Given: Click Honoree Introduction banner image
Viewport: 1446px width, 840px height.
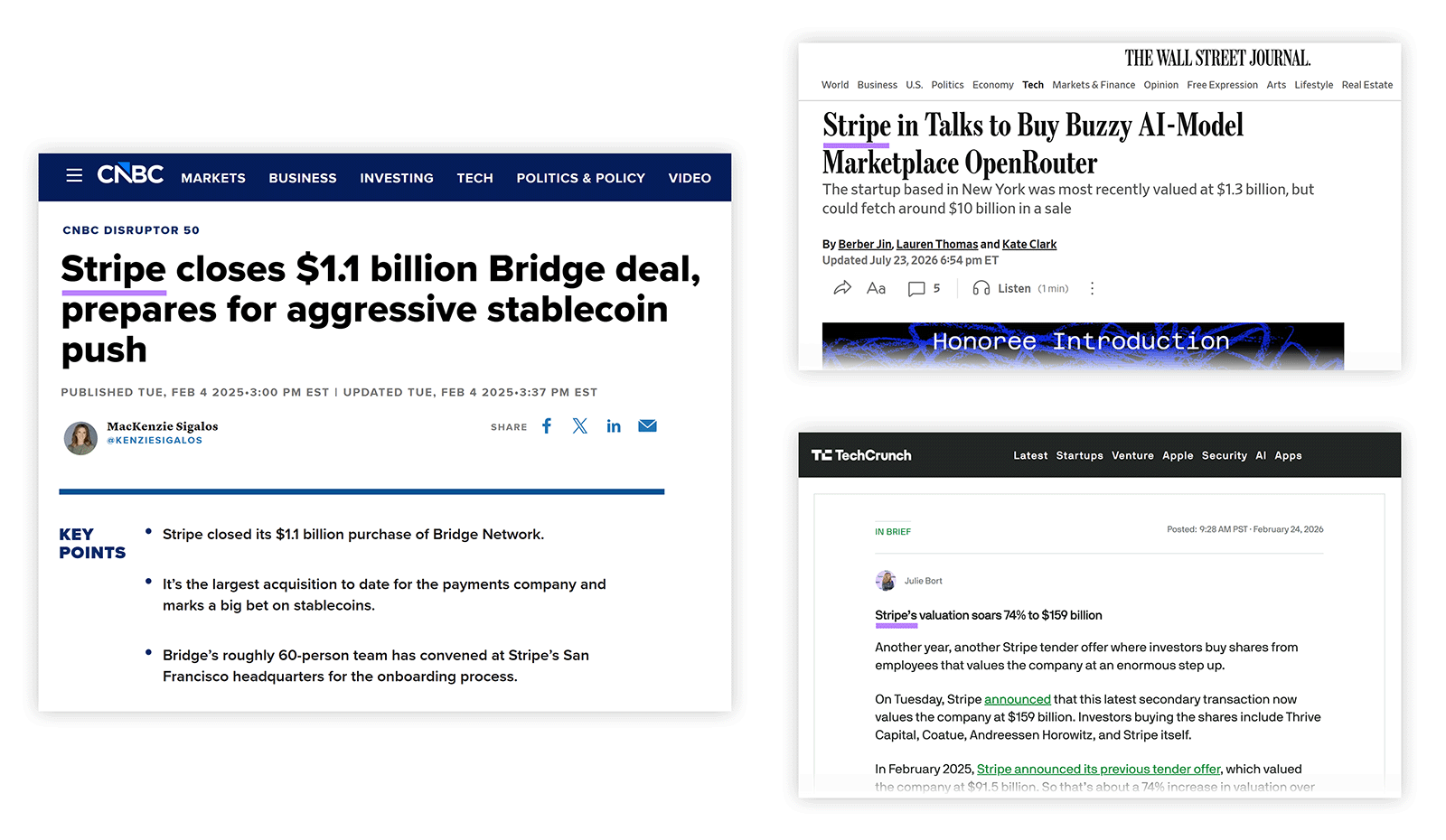Looking at the screenshot, I should 1083,346.
